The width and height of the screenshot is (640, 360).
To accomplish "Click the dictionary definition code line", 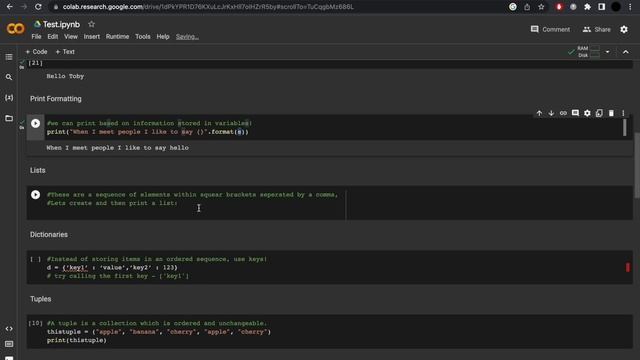I will click(x=112, y=268).
